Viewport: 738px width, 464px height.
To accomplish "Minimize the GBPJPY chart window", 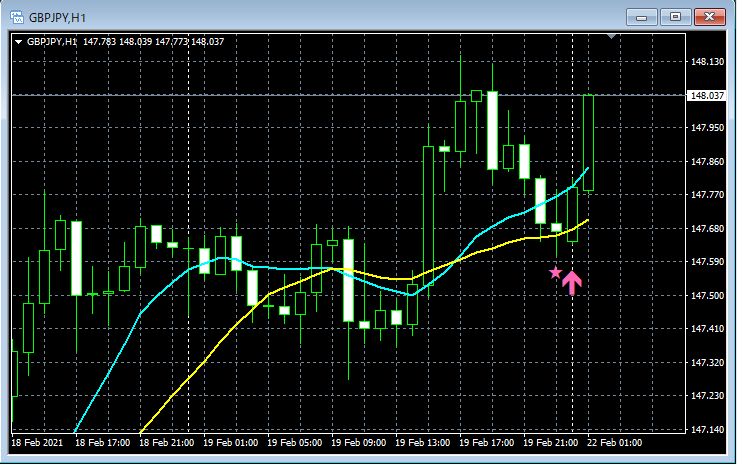I will pyautogui.click(x=641, y=17).
